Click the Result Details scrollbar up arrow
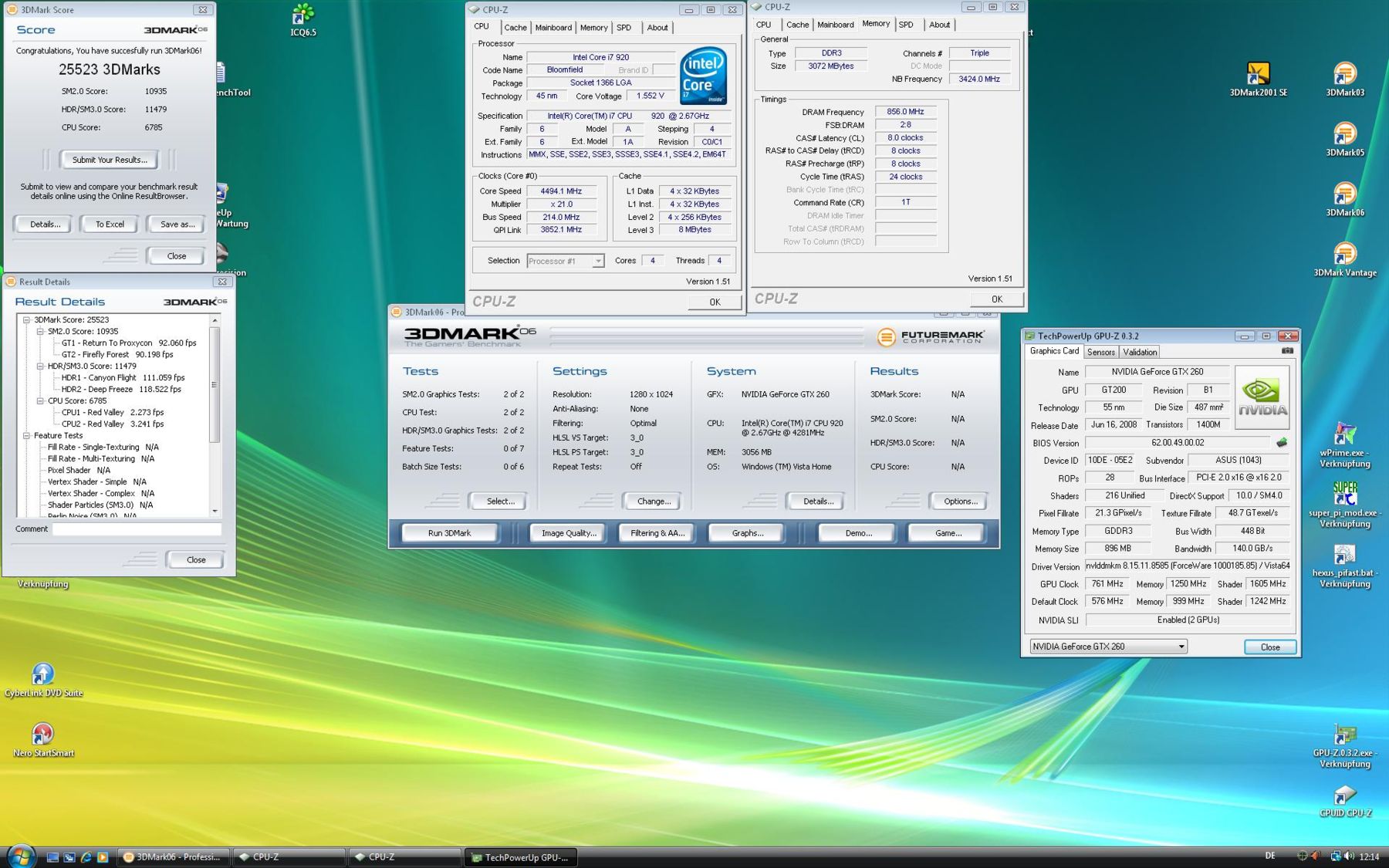Image resolution: width=1389 pixels, height=868 pixels. click(215, 319)
